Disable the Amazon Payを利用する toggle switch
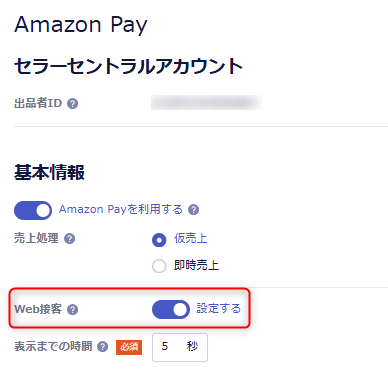Image resolution: width=388 pixels, height=375 pixels. (33, 210)
